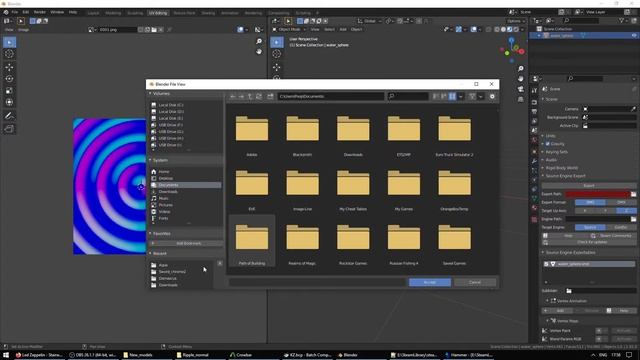
Task: Expand the Keying Sets panel
Action: [543, 152]
